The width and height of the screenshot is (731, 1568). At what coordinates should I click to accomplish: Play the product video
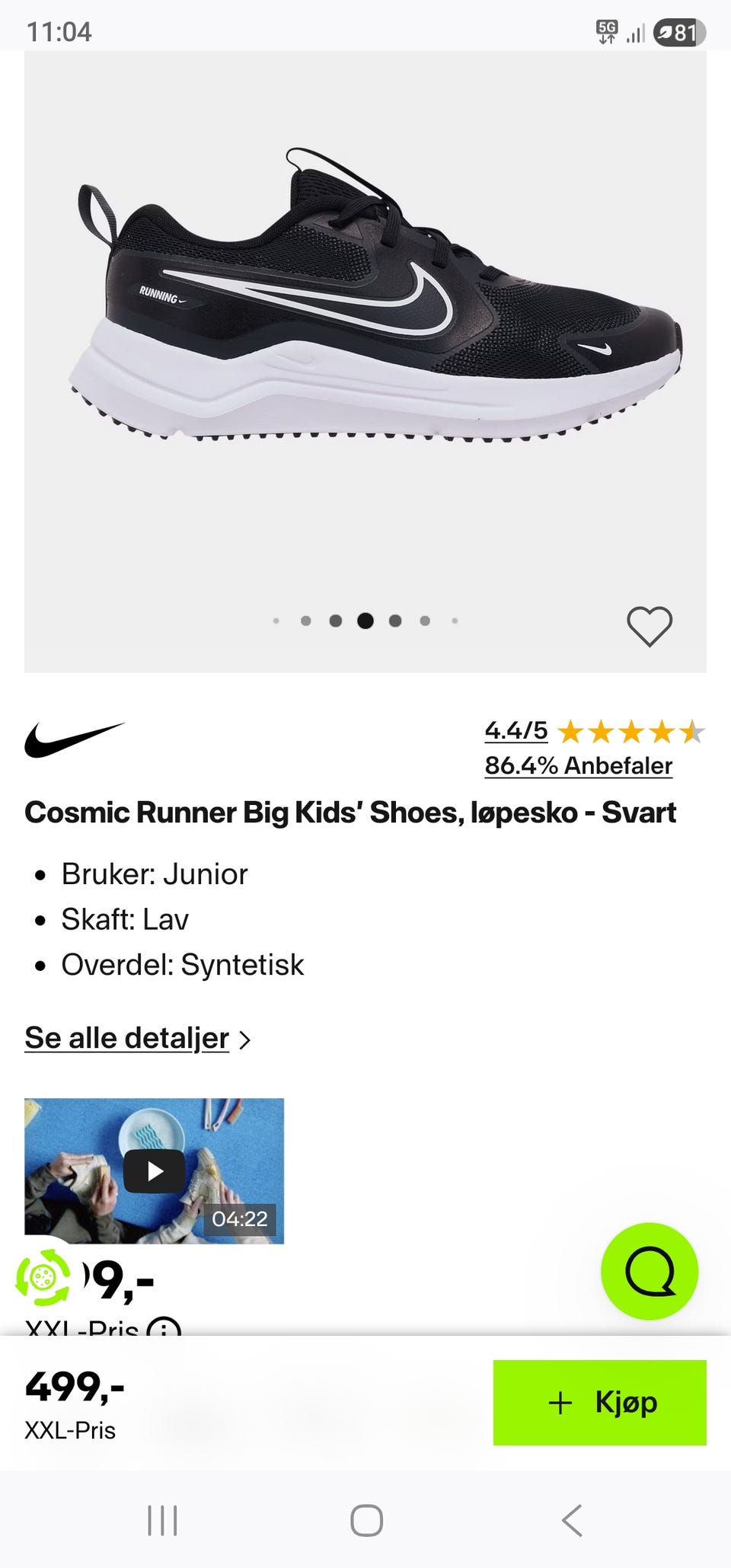pyautogui.click(x=155, y=1170)
